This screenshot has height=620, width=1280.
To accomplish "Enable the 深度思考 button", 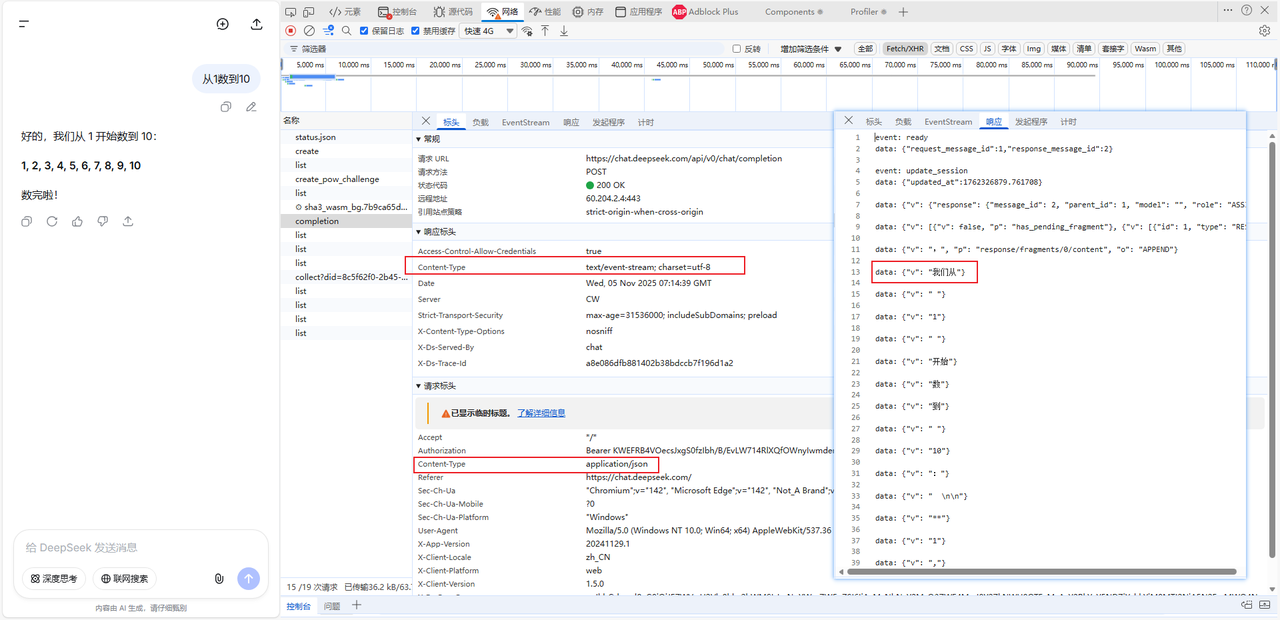I will click(x=54, y=578).
